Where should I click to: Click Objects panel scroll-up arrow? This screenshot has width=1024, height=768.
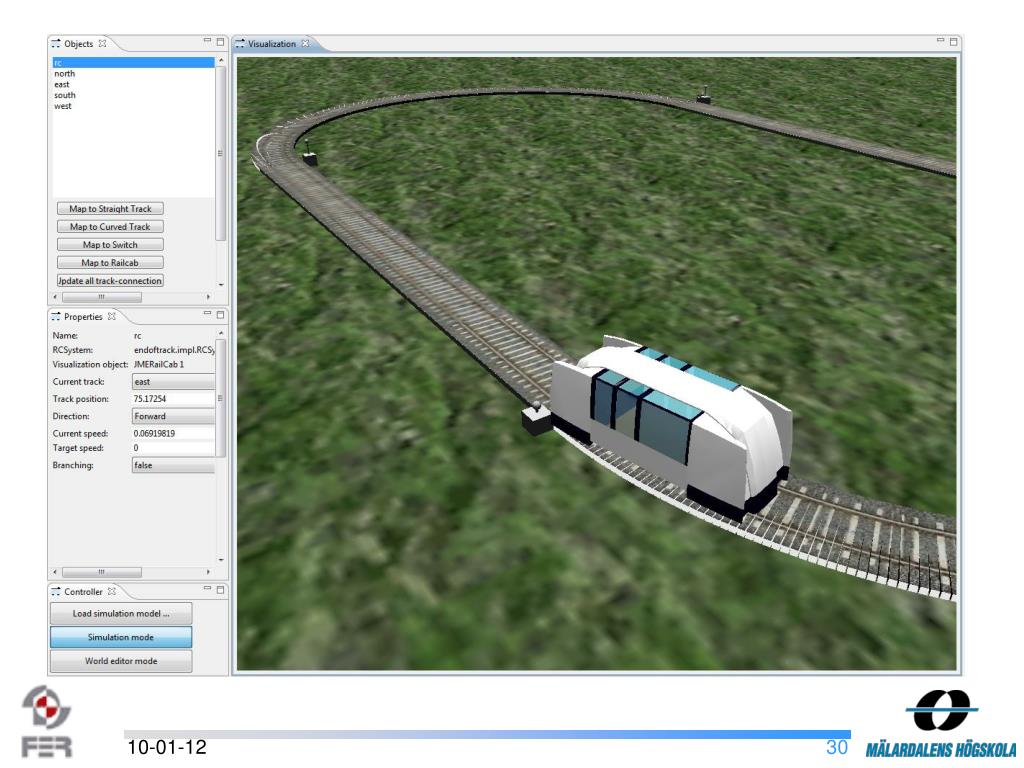click(221, 60)
